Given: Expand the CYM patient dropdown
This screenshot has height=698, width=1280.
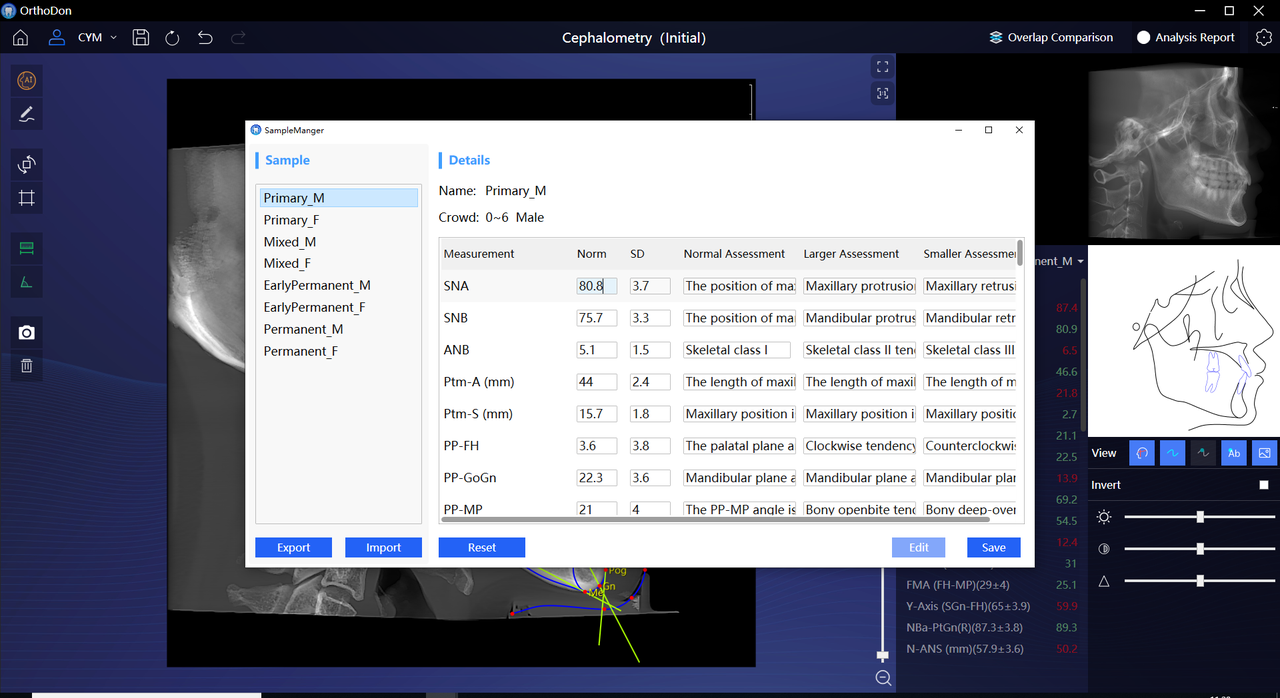Looking at the screenshot, I should pyautogui.click(x=97, y=38).
